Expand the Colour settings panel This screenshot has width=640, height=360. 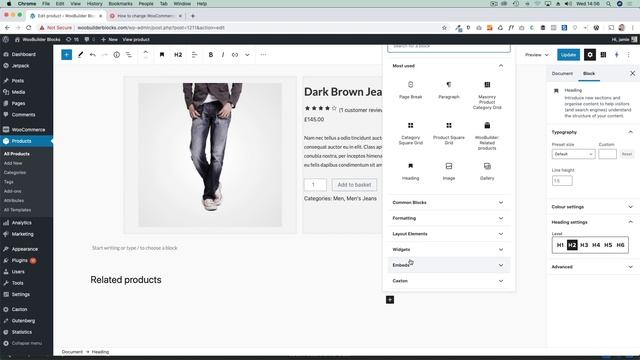click(x=593, y=207)
